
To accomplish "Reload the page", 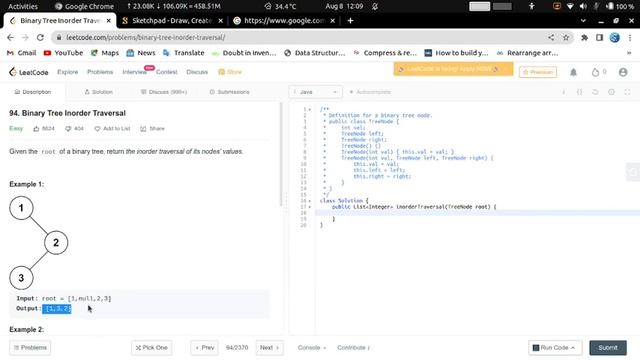I will click(x=40, y=38).
